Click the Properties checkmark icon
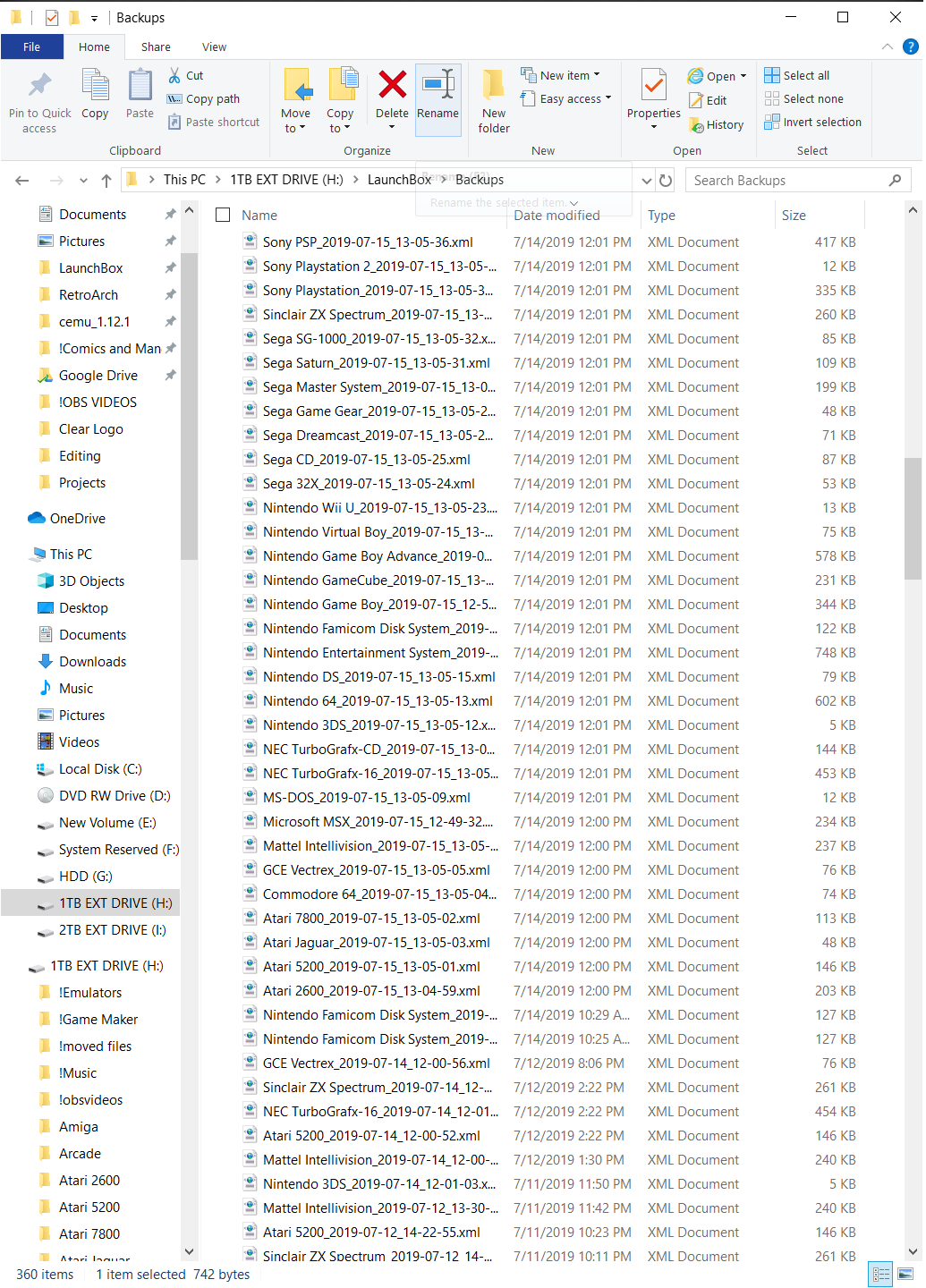The image size is (926, 1288). click(654, 86)
